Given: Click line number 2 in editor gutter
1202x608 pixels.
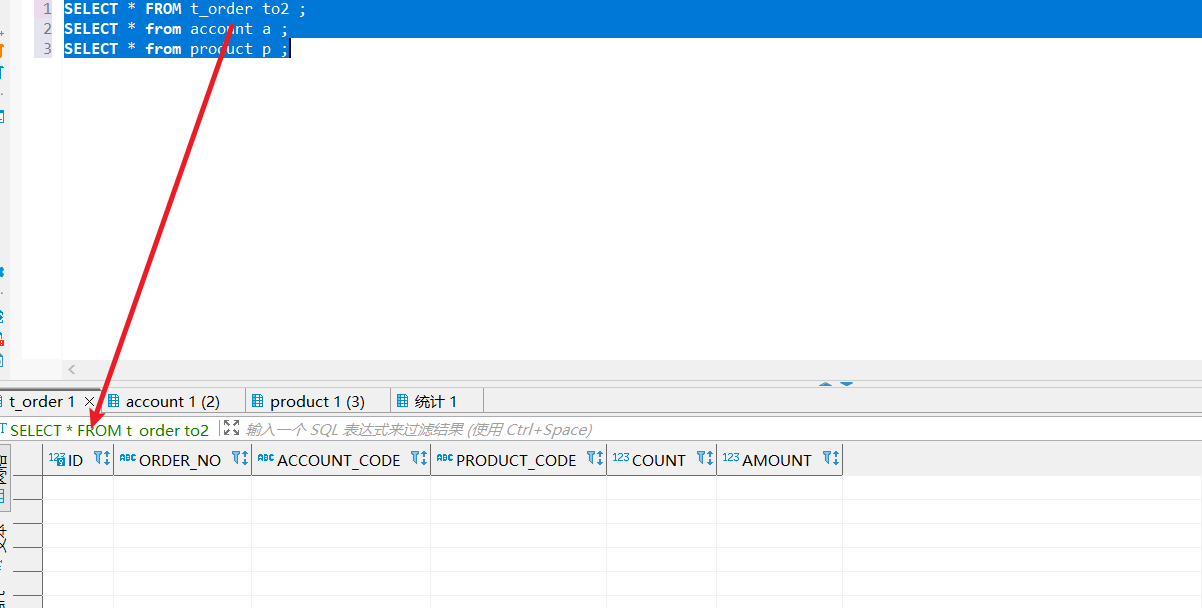Looking at the screenshot, I should [47, 29].
